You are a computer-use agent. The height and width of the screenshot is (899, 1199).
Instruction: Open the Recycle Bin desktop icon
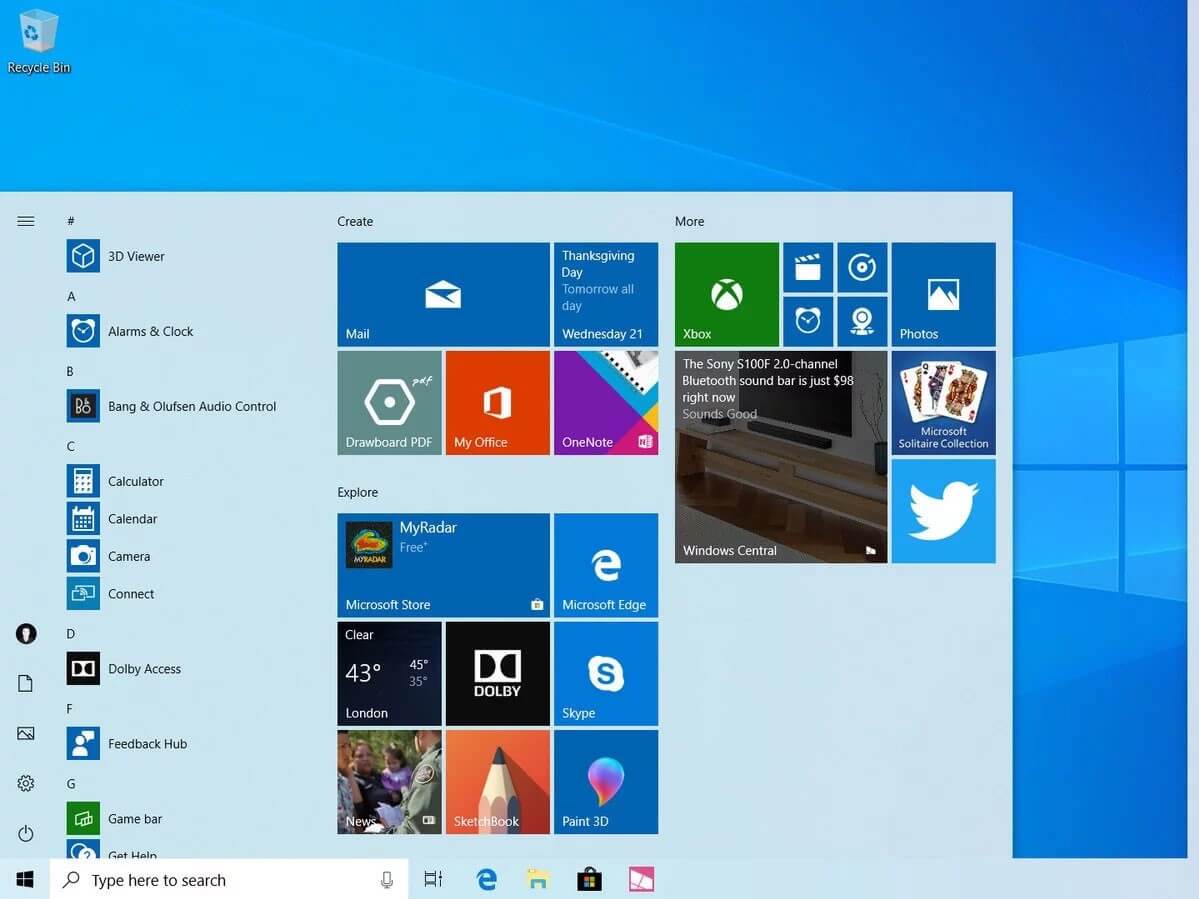(38, 42)
